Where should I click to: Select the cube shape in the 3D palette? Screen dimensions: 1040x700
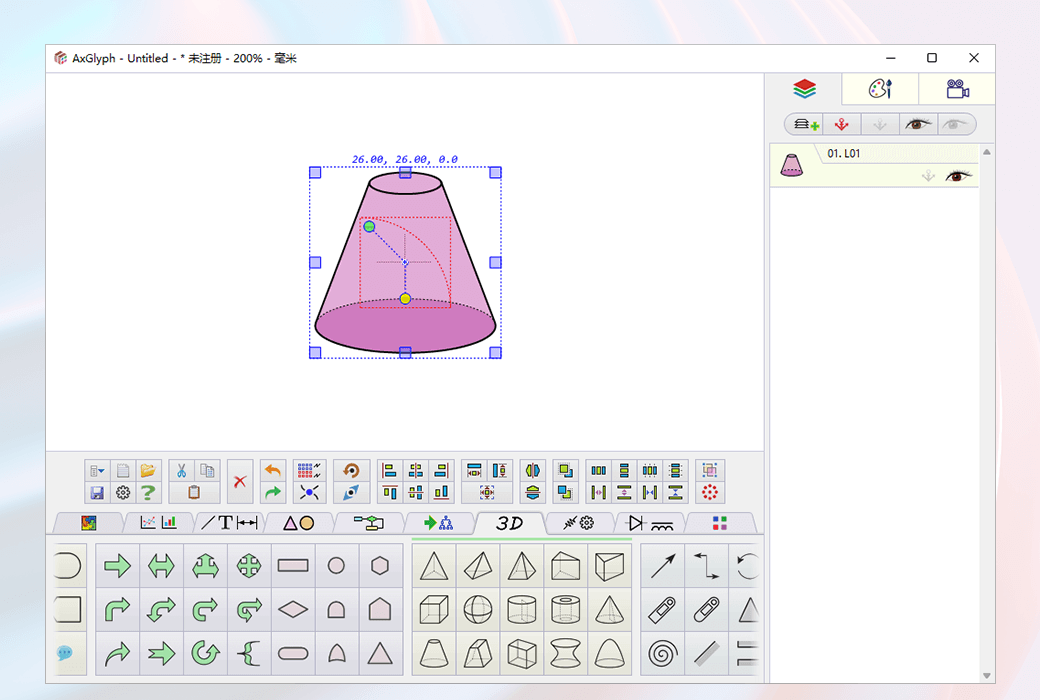click(x=432, y=610)
